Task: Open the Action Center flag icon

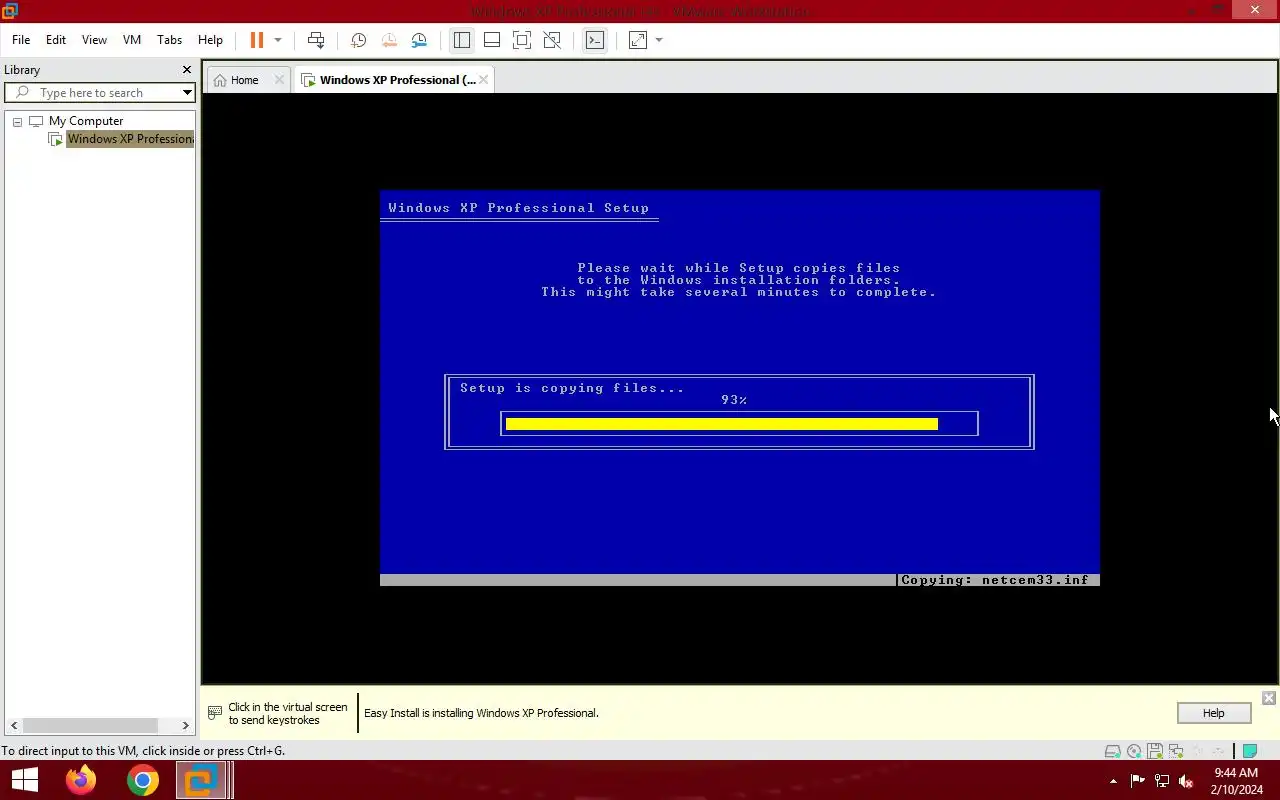Action: (x=1138, y=781)
